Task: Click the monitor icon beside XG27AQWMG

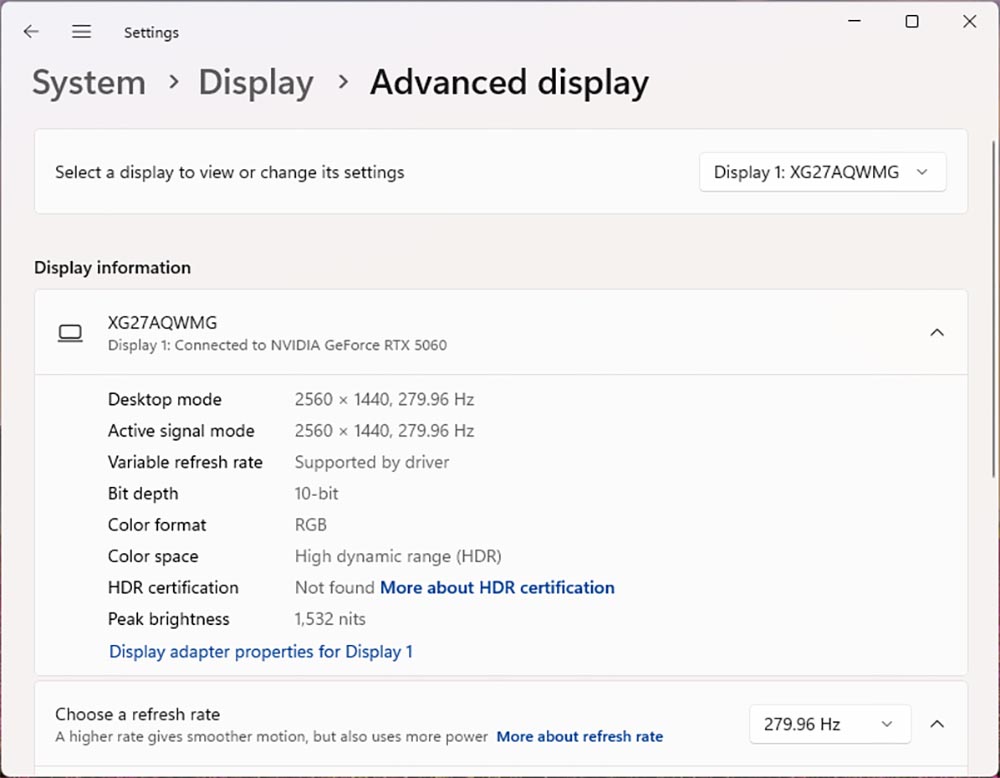Action: [x=70, y=333]
